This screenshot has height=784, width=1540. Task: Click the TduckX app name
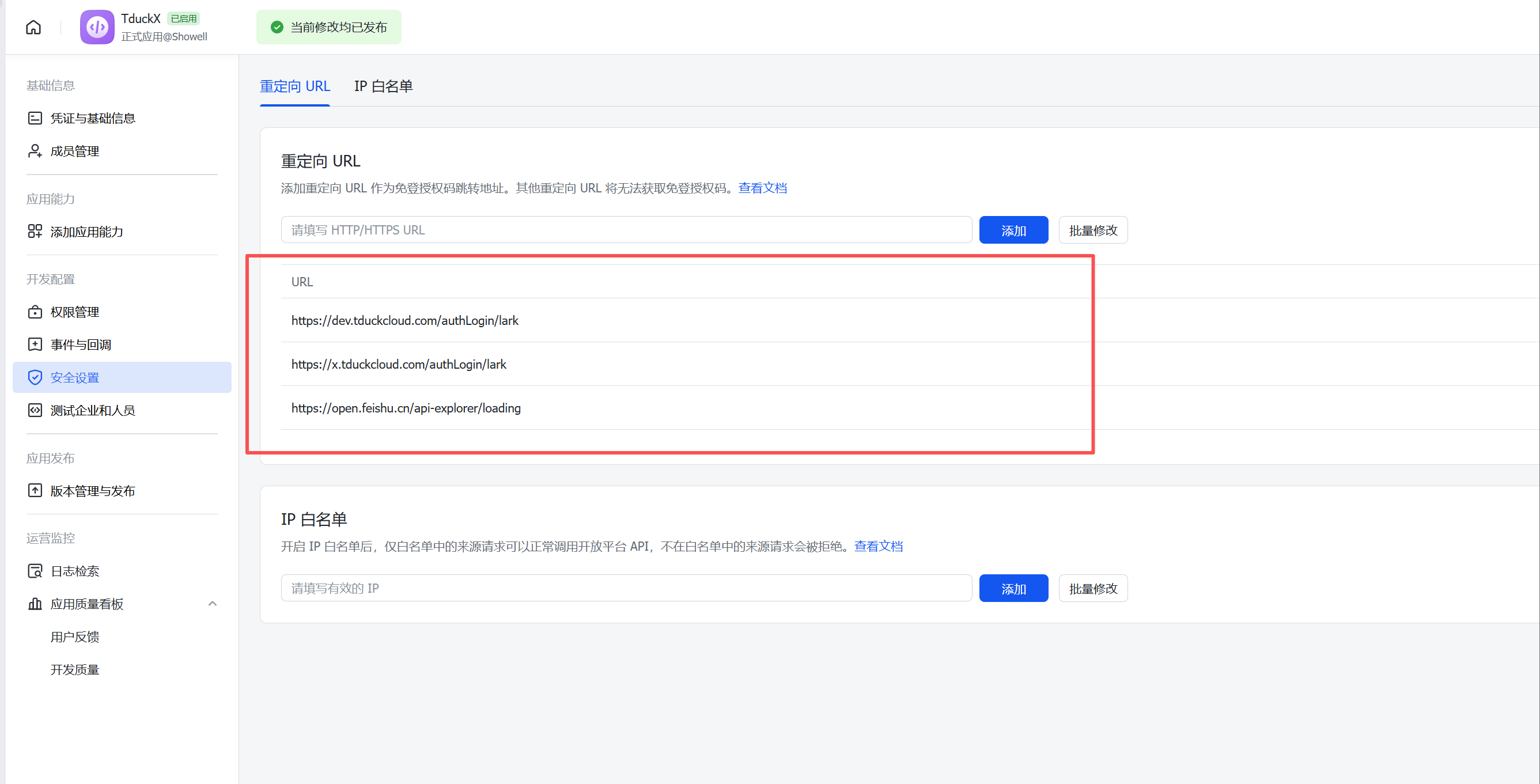click(x=141, y=18)
